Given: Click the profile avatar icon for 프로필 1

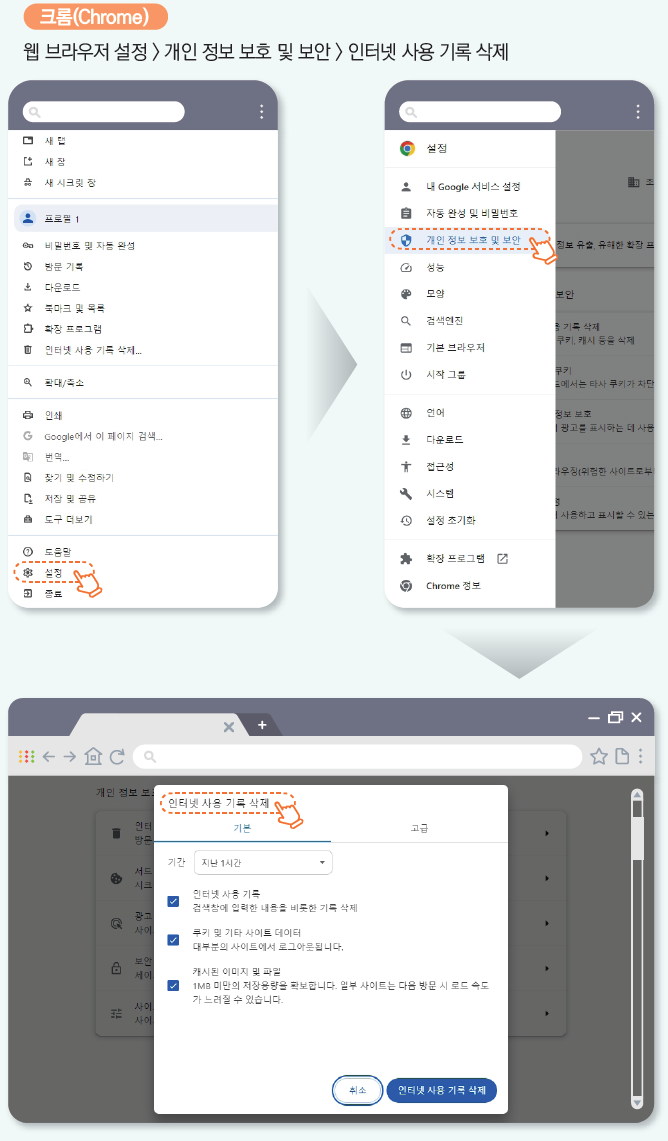Looking at the screenshot, I should click(x=28, y=218).
